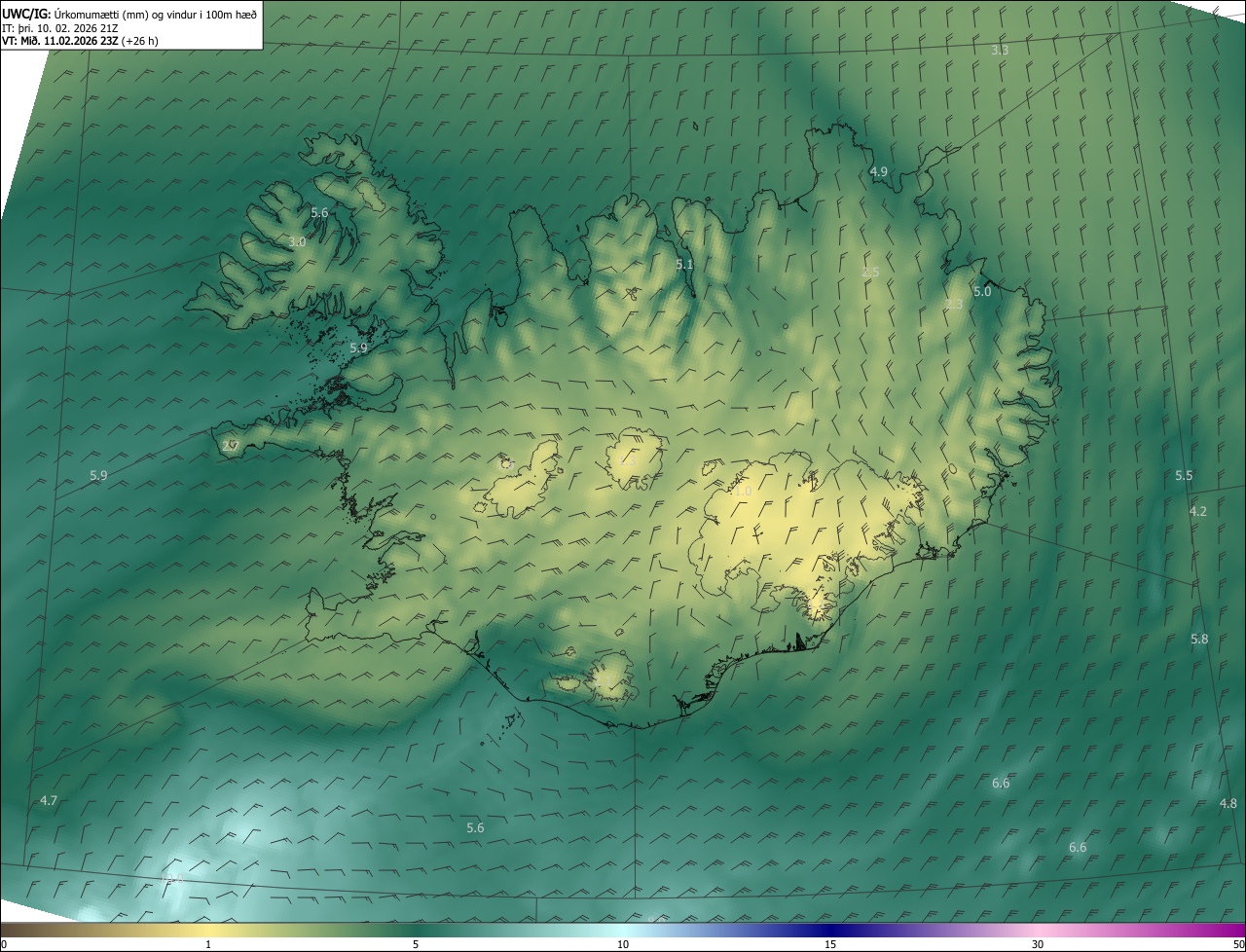Click the title text 'UWC/IG: Úrkomumætti (mm) og vindur í 100m hæð'
The height and width of the screenshot is (952, 1246).
(129, 14)
